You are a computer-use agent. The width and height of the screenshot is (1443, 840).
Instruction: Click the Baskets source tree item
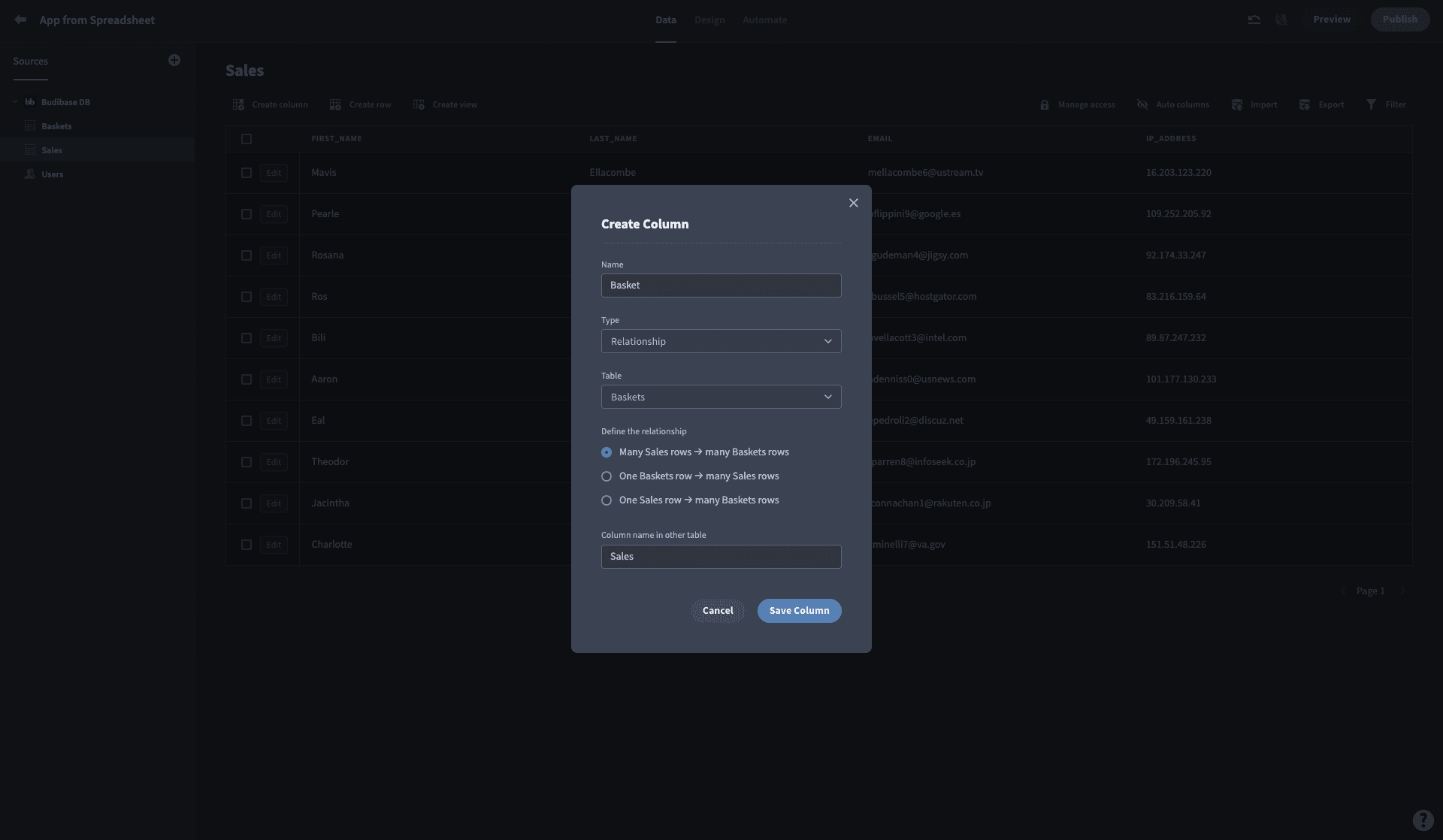56,126
